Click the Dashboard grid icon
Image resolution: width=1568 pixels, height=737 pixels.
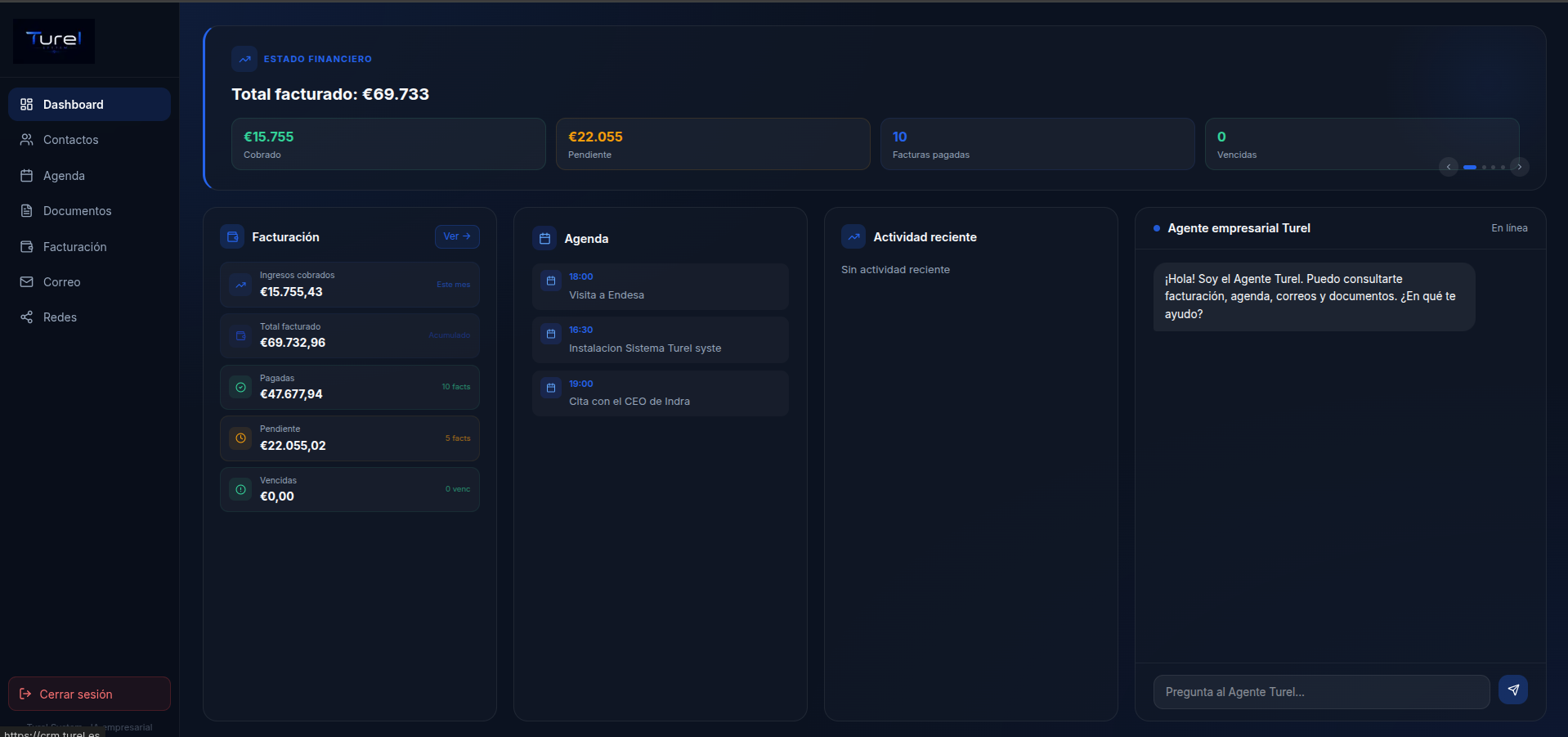[x=27, y=105]
